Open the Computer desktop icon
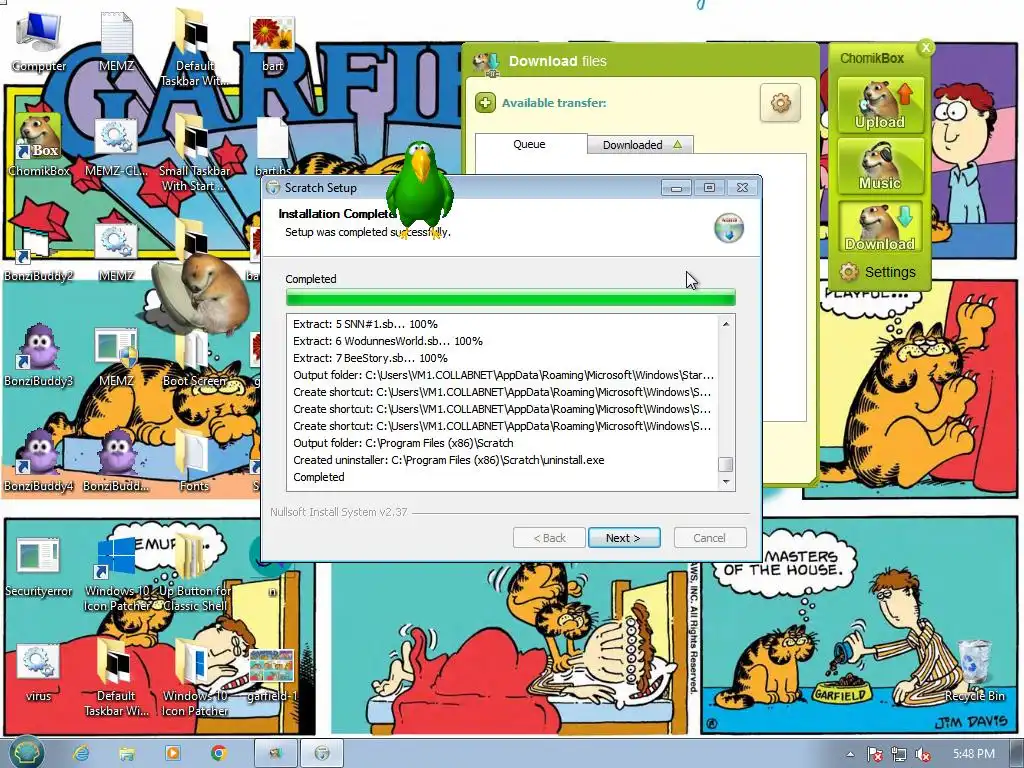Image resolution: width=1024 pixels, height=768 pixels. click(x=39, y=40)
